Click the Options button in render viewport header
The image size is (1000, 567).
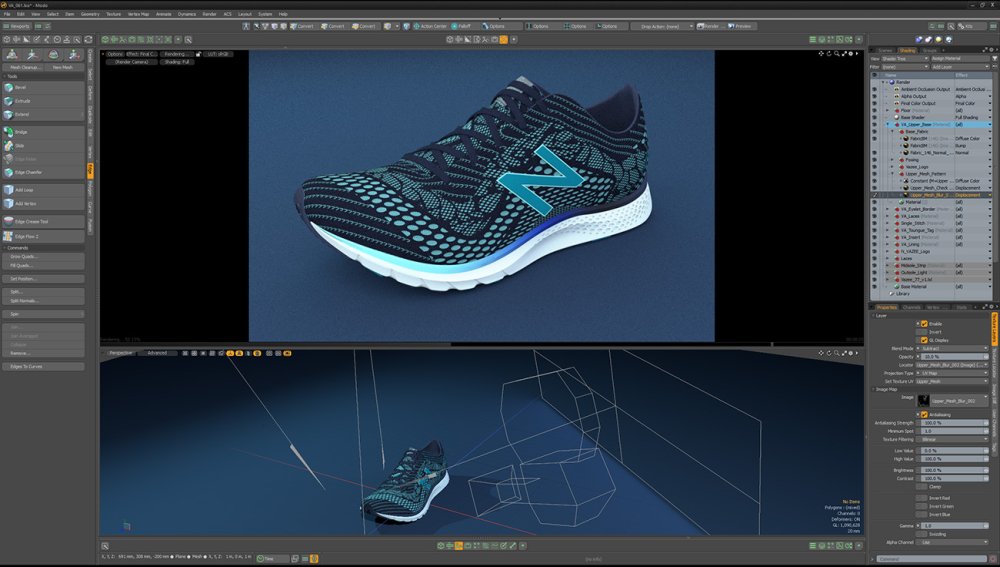pyautogui.click(x=115, y=54)
